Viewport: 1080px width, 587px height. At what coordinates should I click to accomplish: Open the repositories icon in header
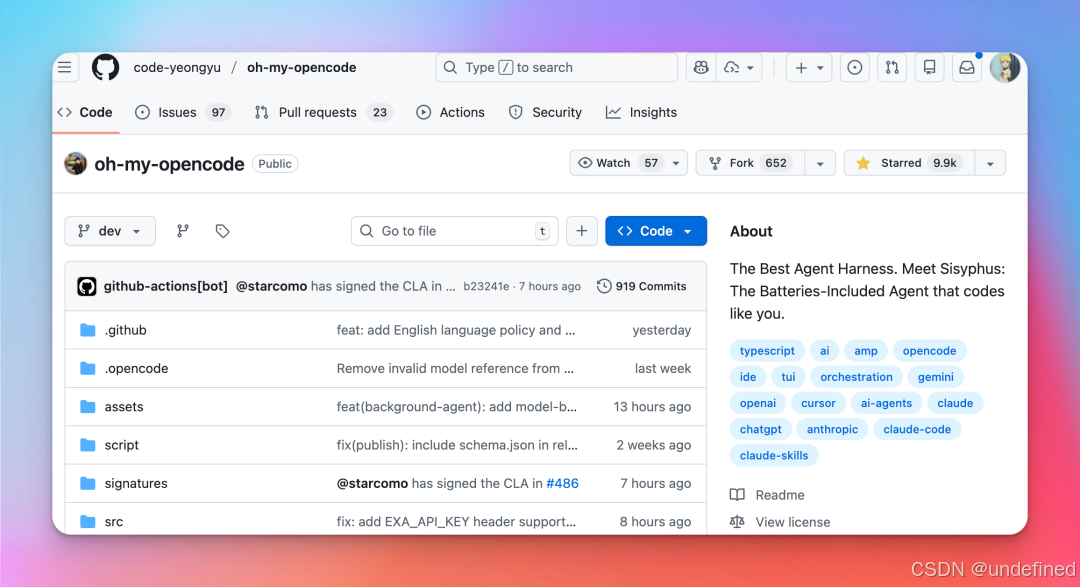(x=929, y=68)
